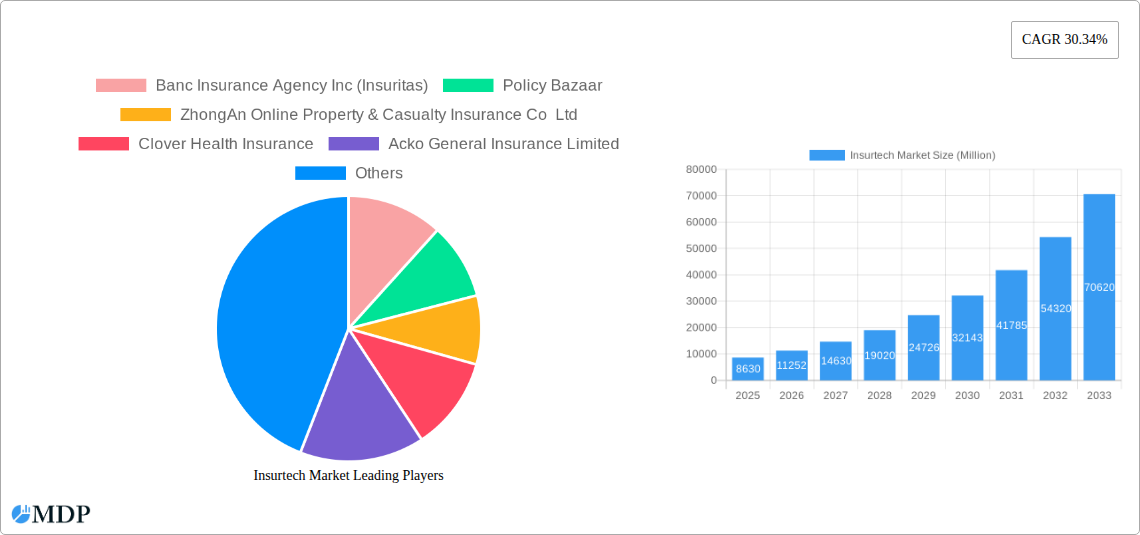Viewport: 1140px width, 535px height.
Task: Click legend label ZhongAn Online Property & Casualty
Action: (379, 115)
